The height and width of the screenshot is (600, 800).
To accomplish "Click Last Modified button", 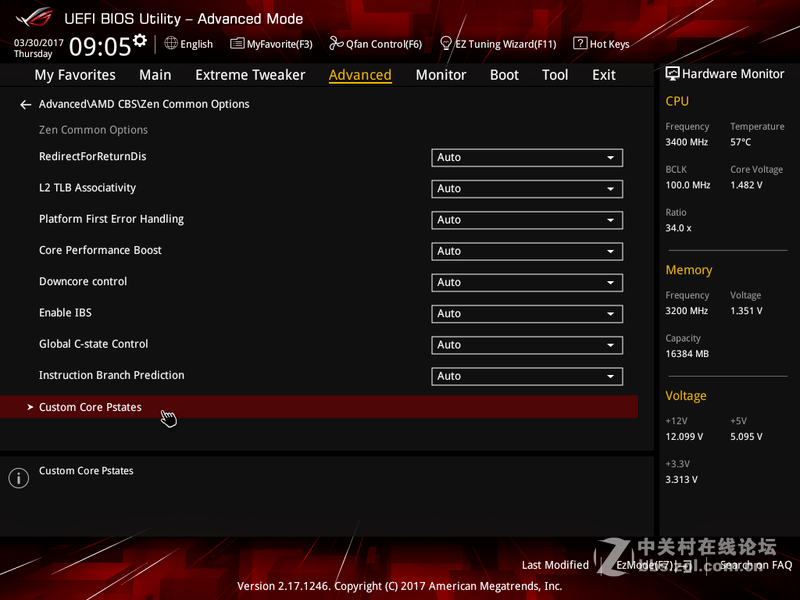I will (x=555, y=565).
